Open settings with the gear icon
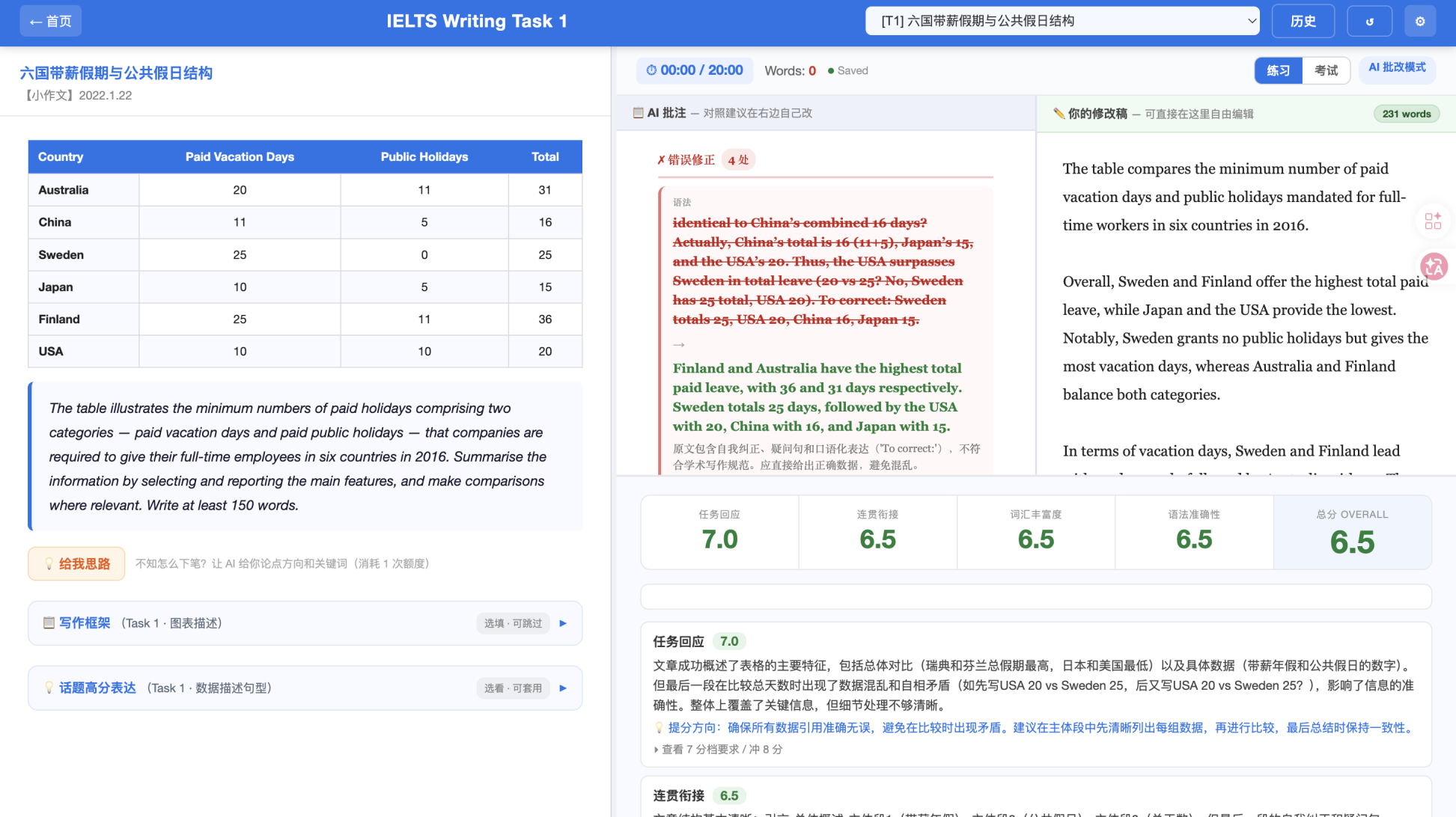1456x817 pixels. (x=1420, y=21)
